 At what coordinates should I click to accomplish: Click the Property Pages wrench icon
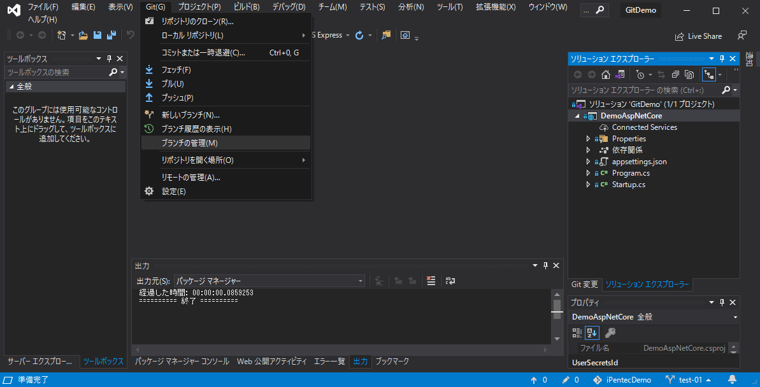(610, 333)
